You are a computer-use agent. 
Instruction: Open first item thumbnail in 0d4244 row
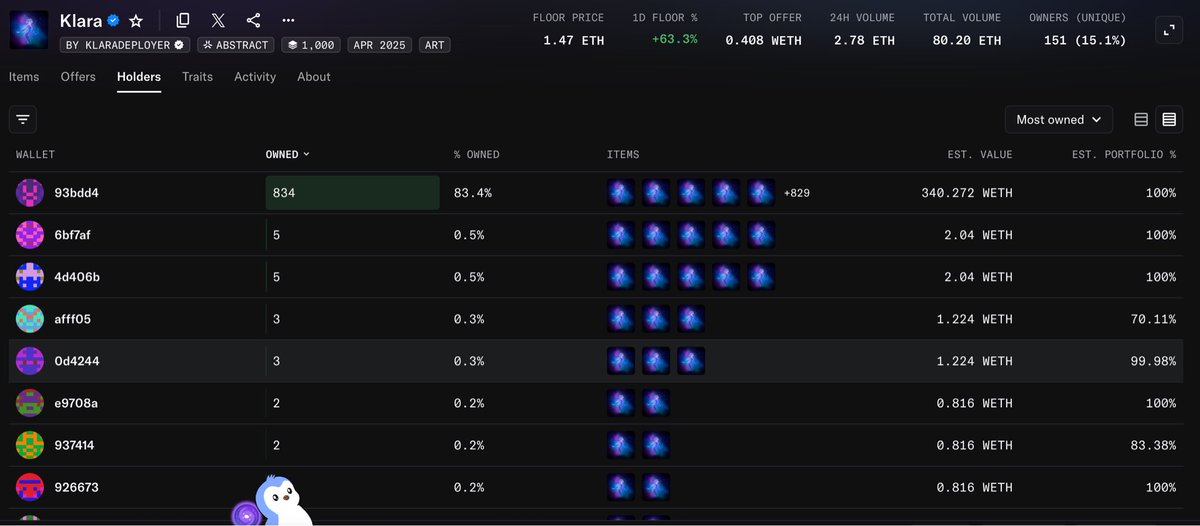tap(621, 361)
